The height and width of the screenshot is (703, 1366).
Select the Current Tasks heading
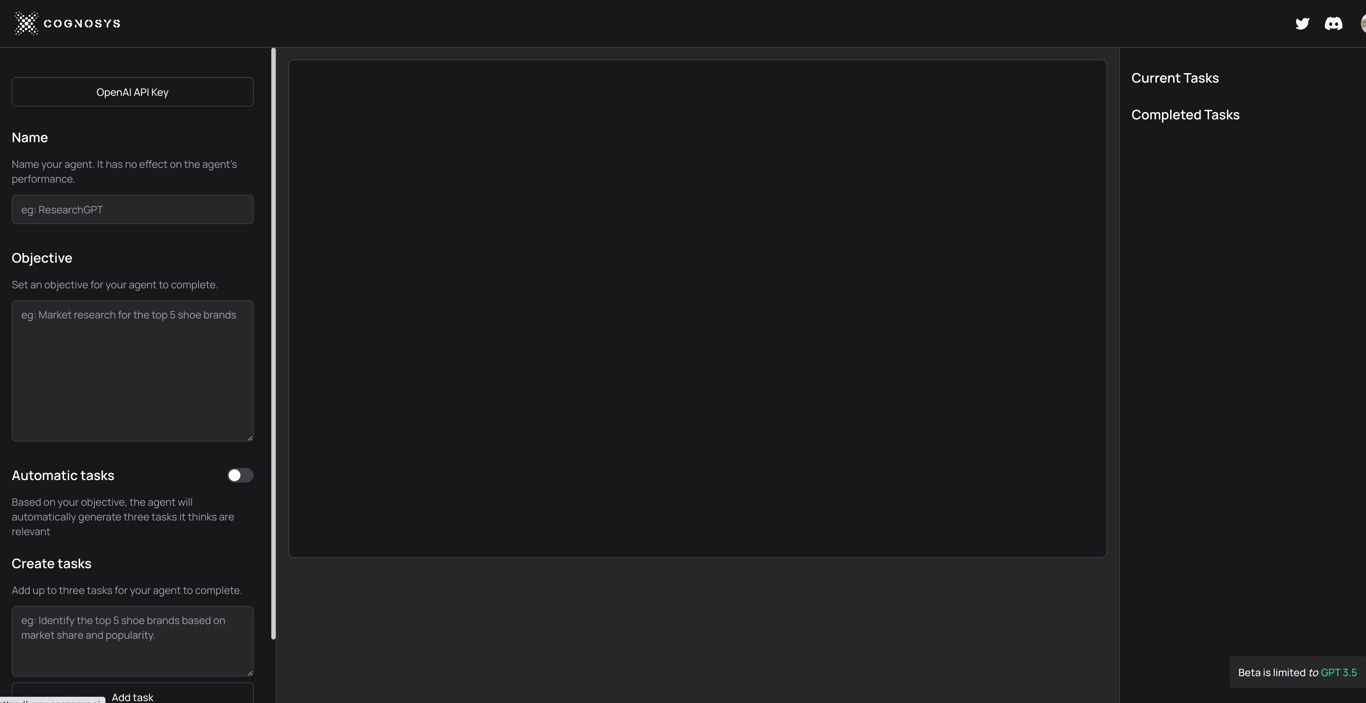[x=1175, y=78]
